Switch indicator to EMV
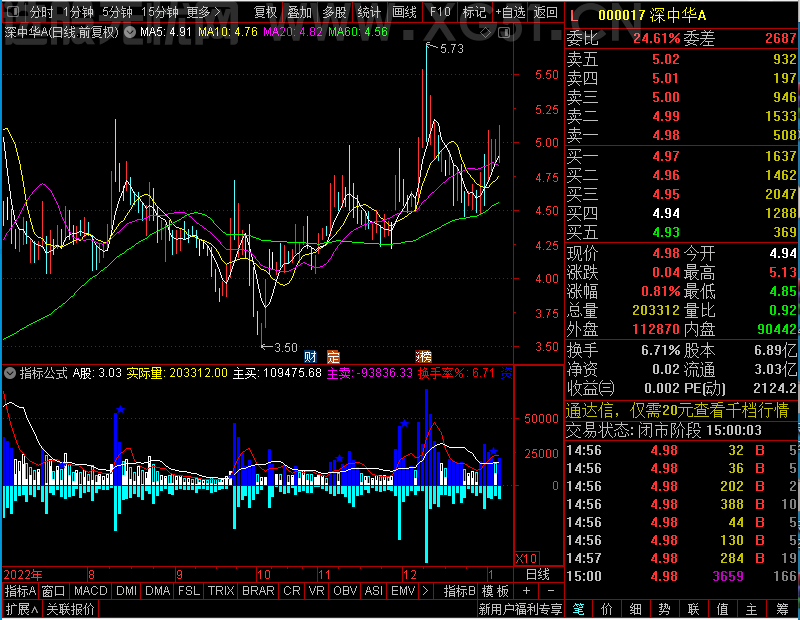The width and height of the screenshot is (800, 620). 403,591
